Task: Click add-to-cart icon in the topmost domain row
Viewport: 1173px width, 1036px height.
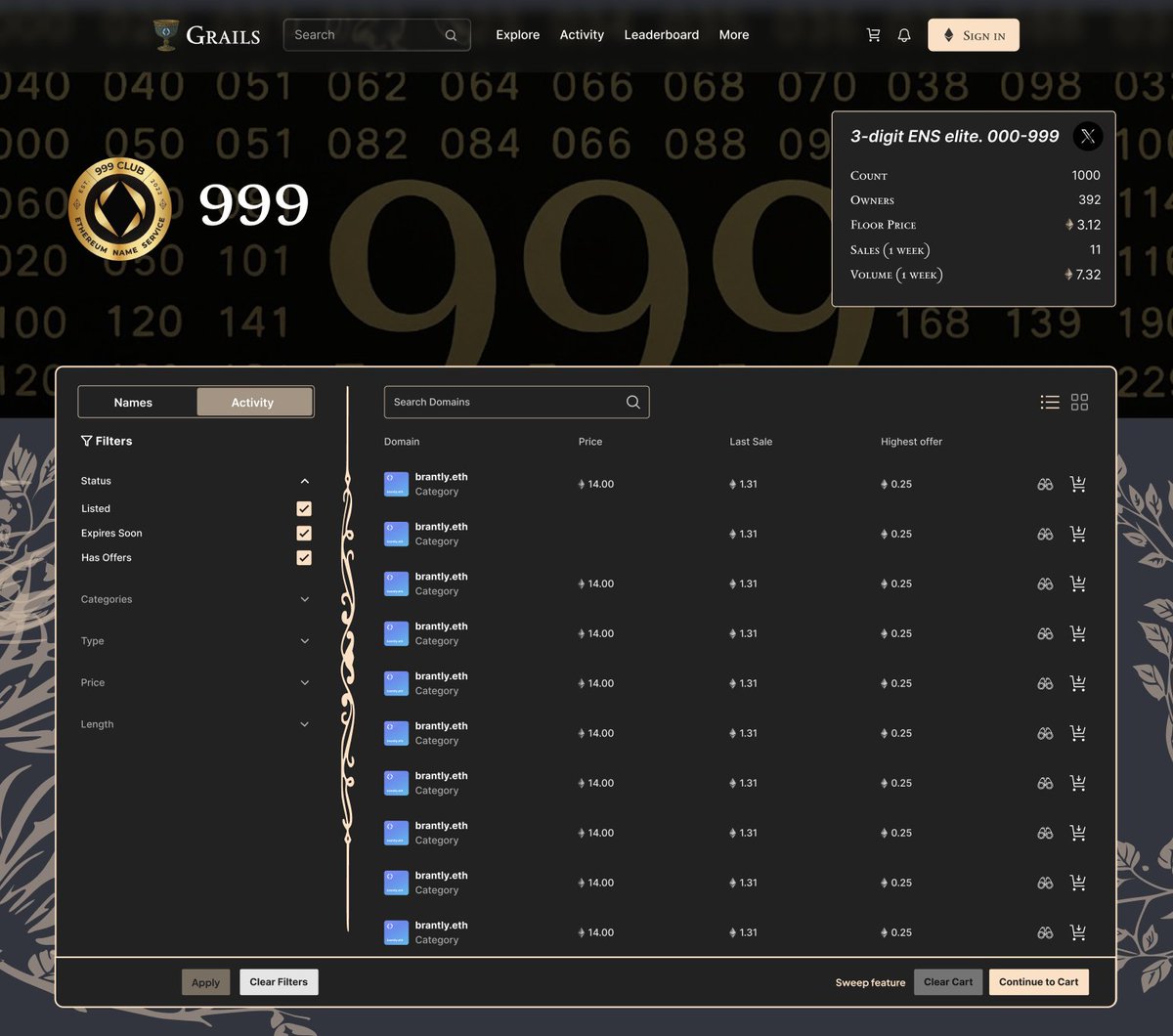Action: coord(1078,484)
